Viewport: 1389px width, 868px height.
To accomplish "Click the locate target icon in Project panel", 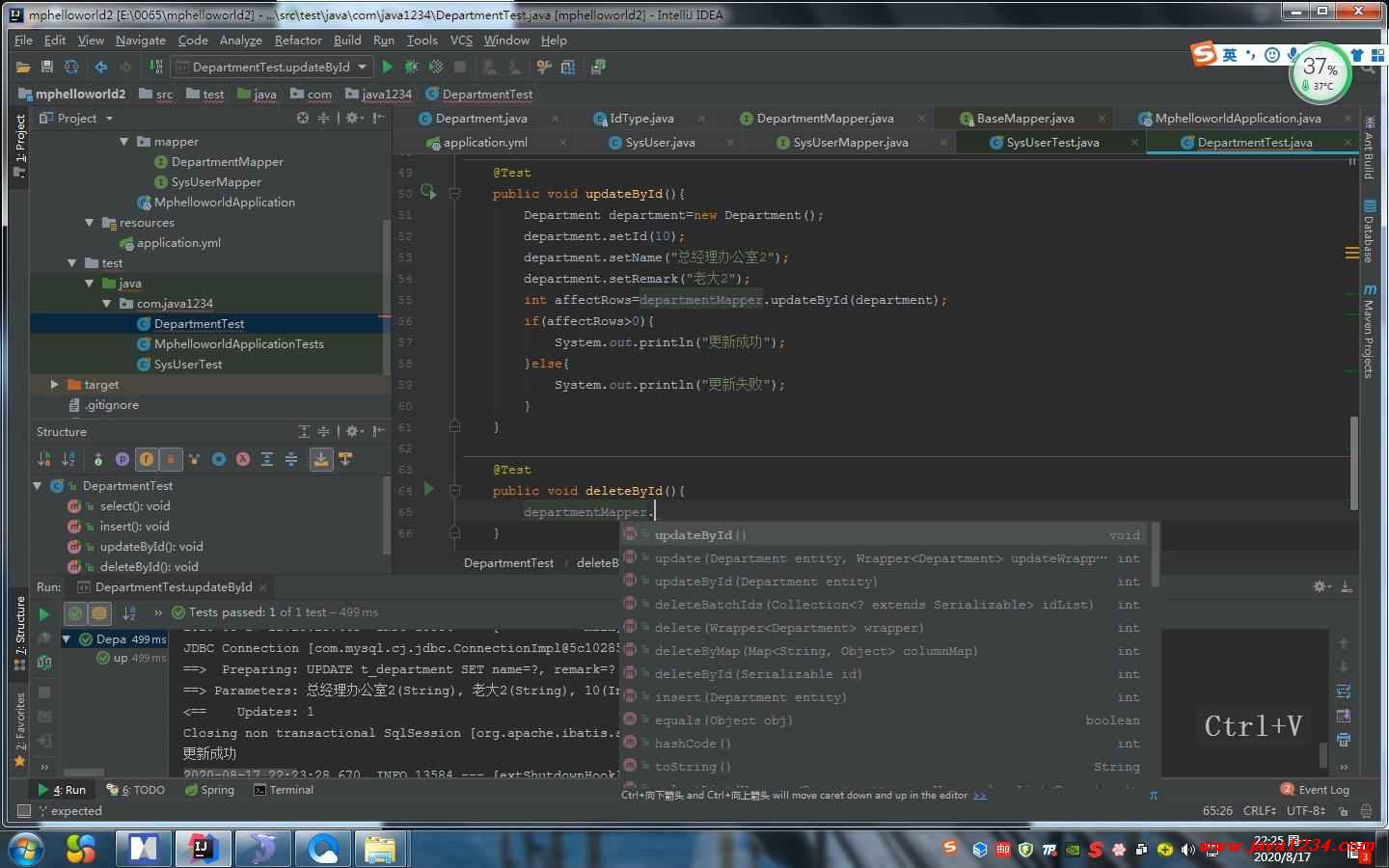I will point(303,118).
